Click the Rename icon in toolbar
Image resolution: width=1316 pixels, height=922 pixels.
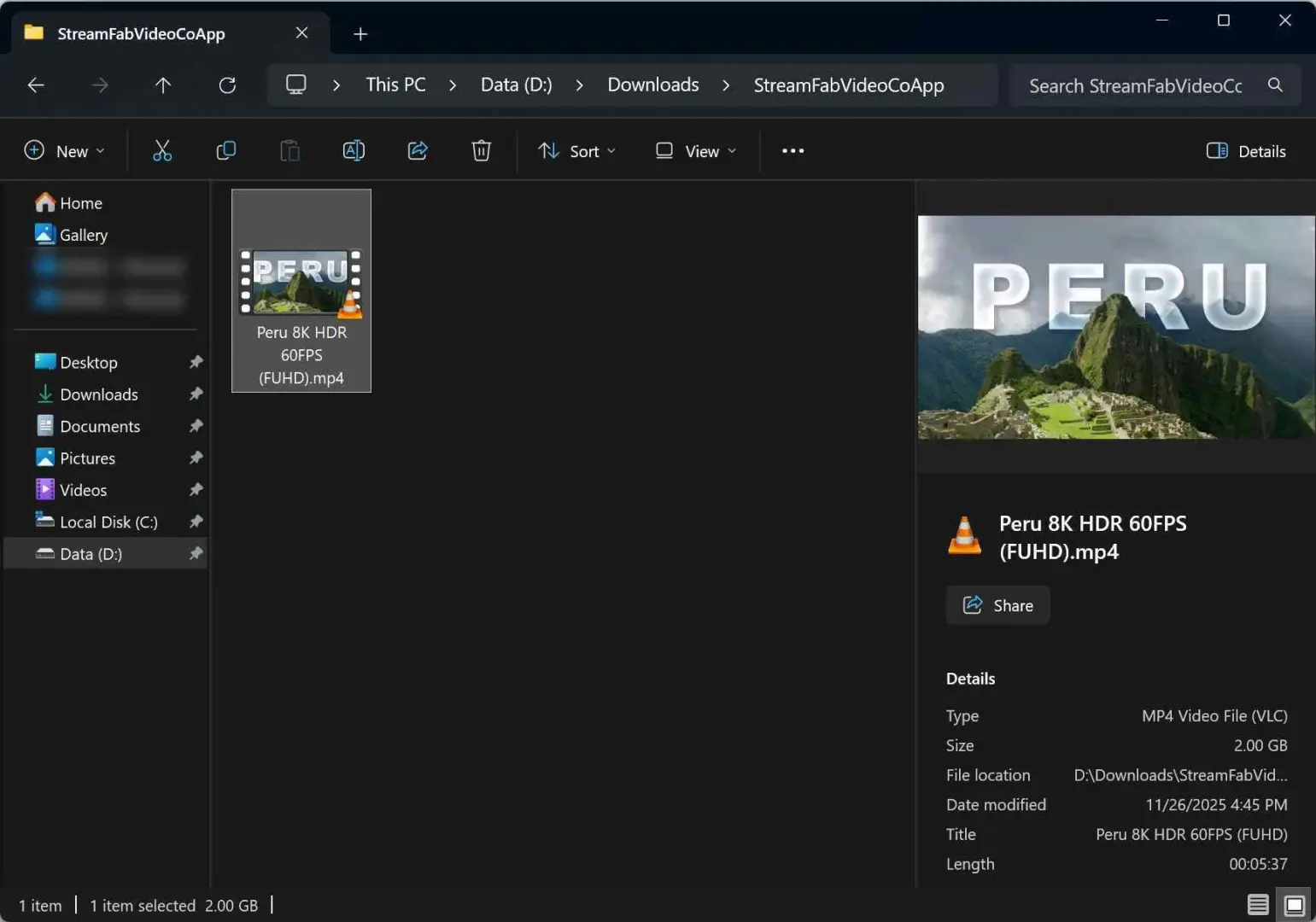pos(354,151)
